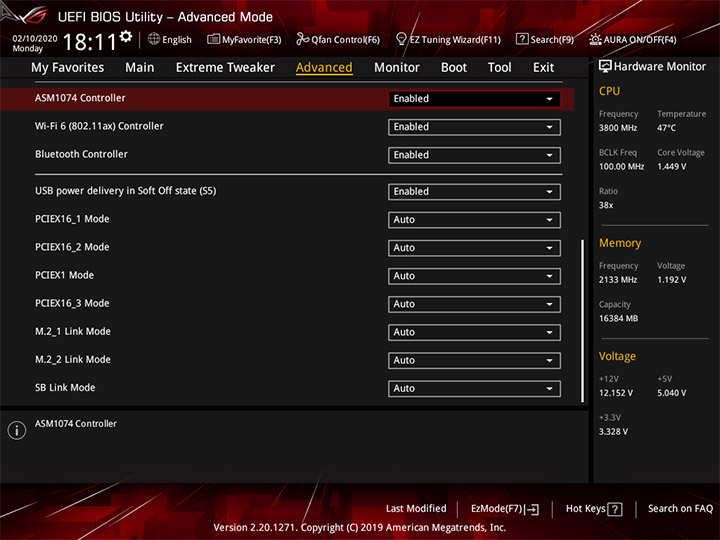Switch to the My Favorites tab
Screen dimensions: 720x540
click(68, 68)
